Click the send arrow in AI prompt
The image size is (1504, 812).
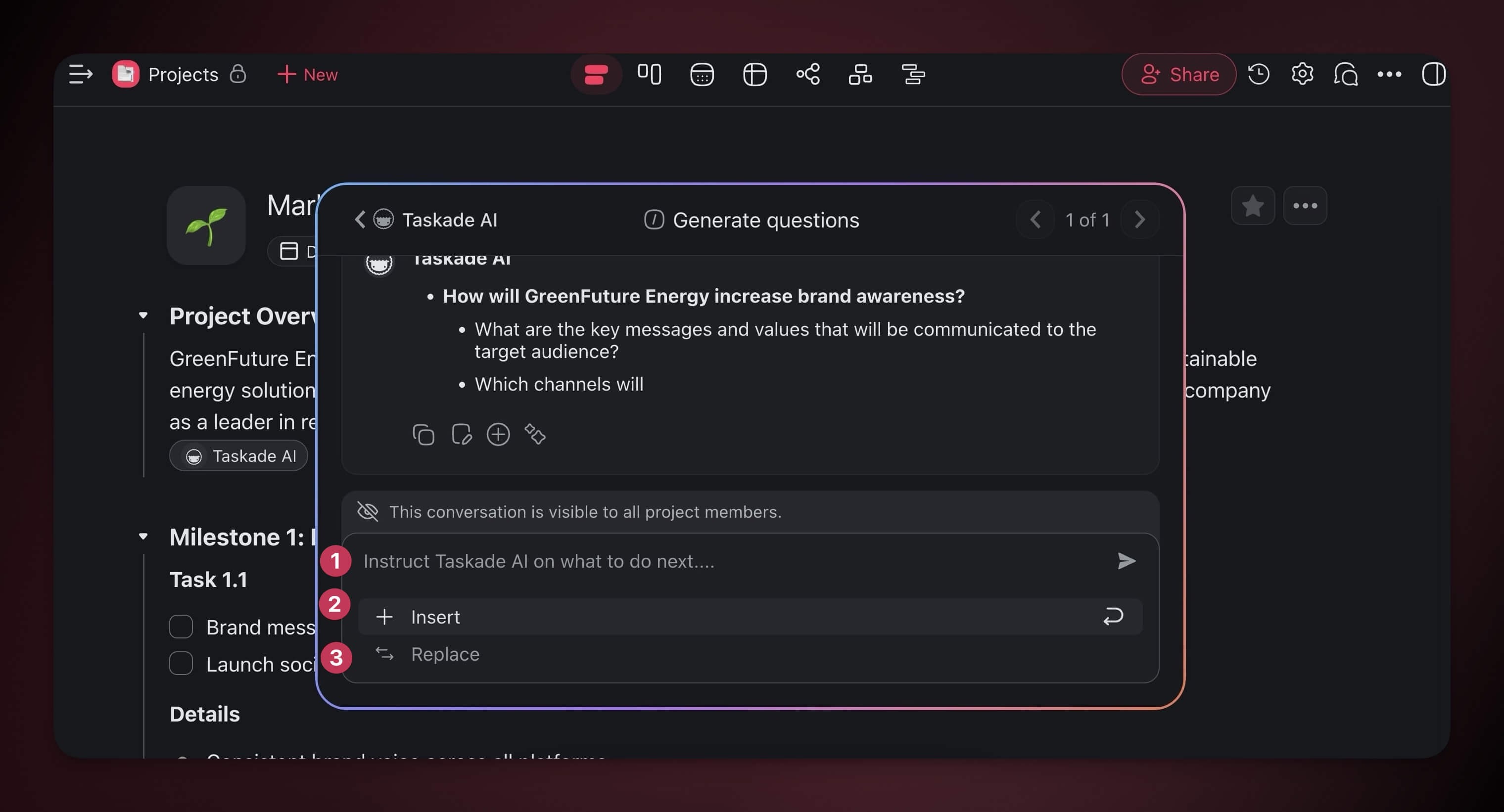(x=1126, y=561)
